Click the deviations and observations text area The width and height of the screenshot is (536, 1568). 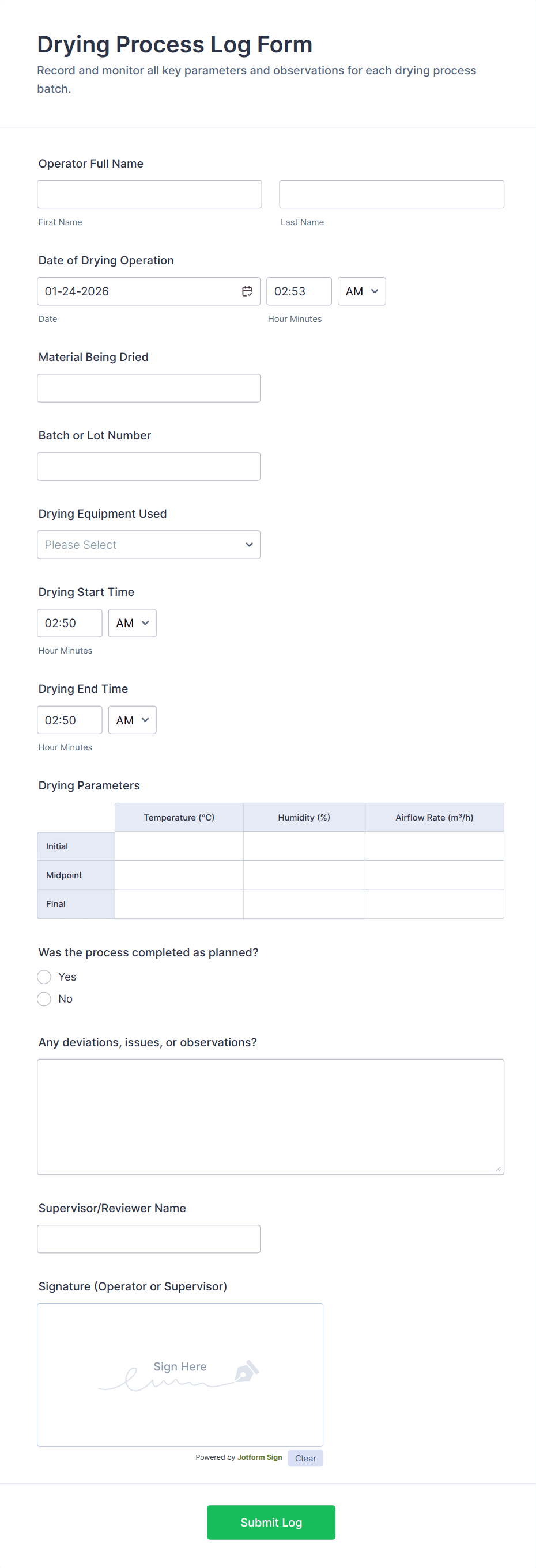(x=270, y=1117)
